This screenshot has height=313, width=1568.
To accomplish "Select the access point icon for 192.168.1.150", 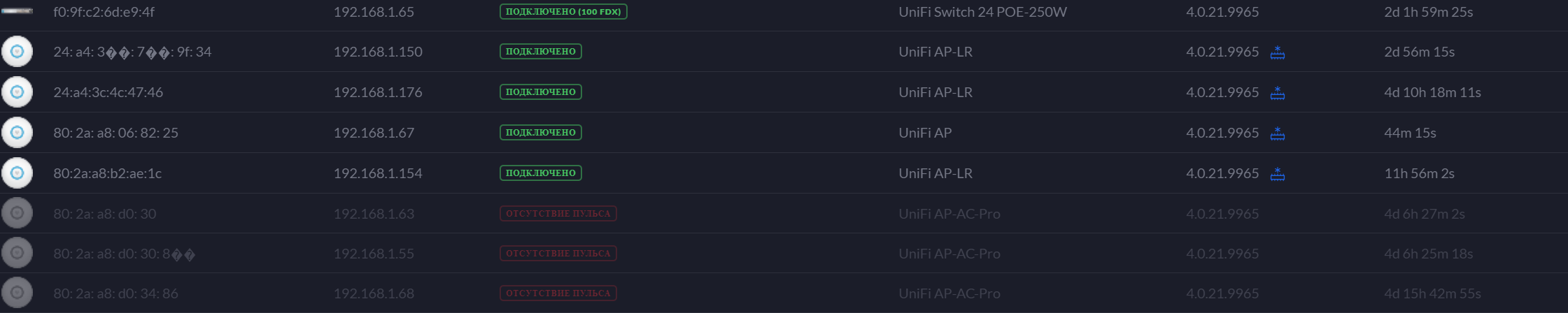I will point(17,52).
